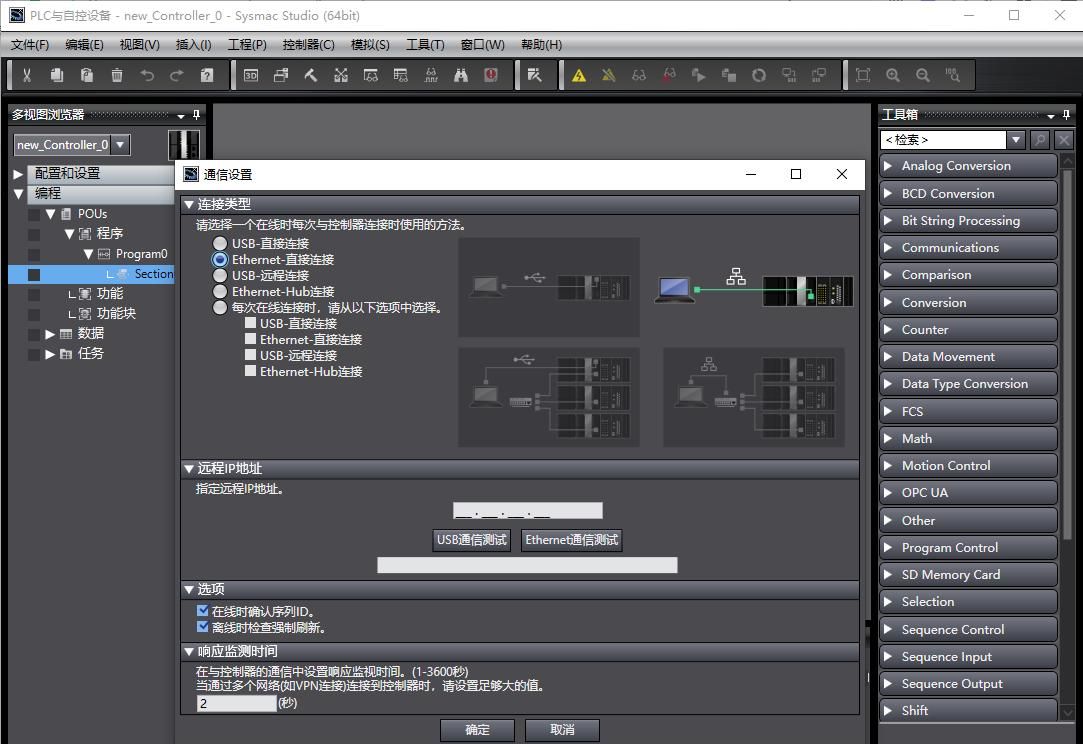
Task: Open the 控制器(C) menu
Action: click(308, 44)
